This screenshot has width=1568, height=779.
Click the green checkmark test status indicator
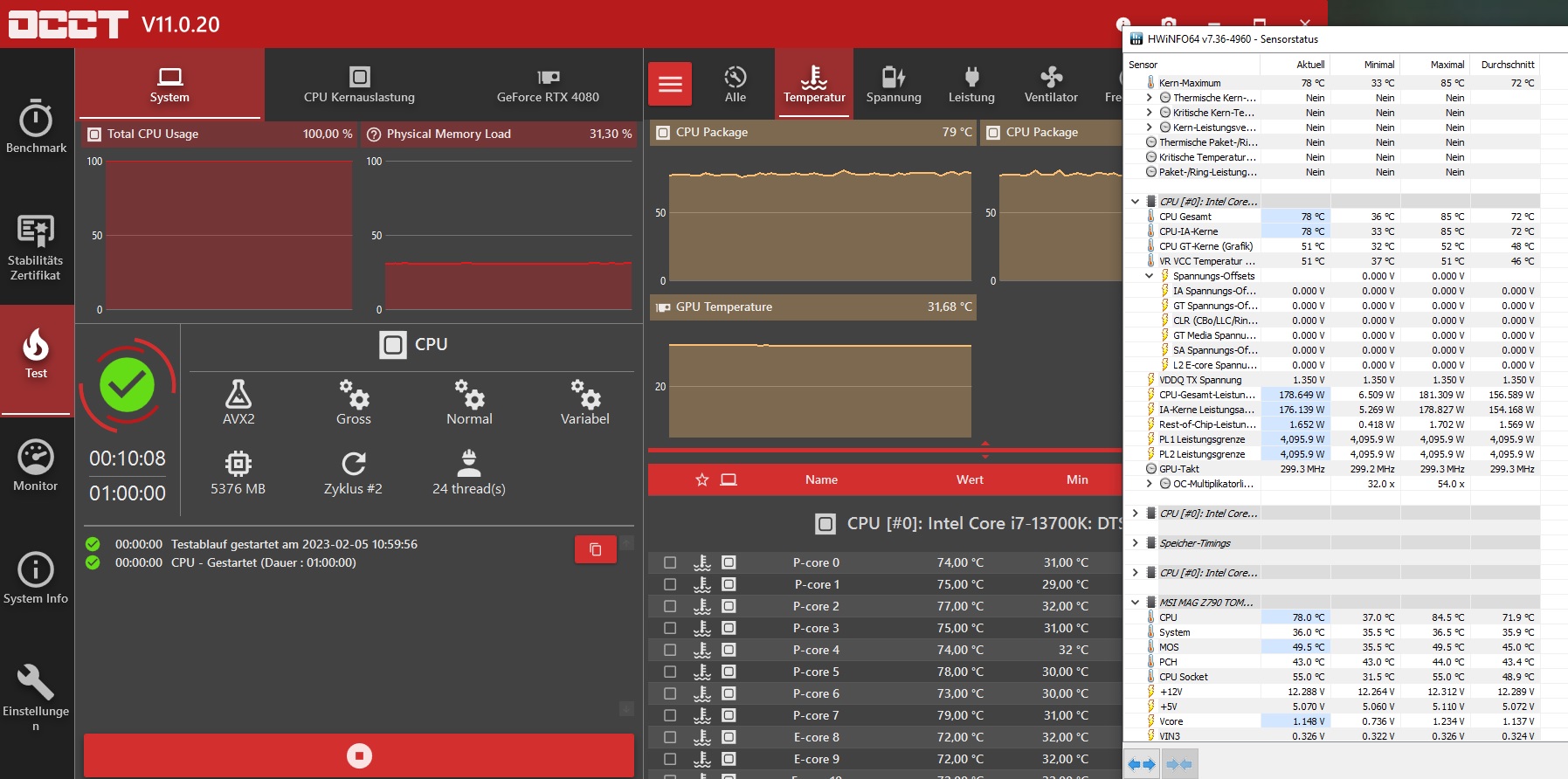coord(127,385)
